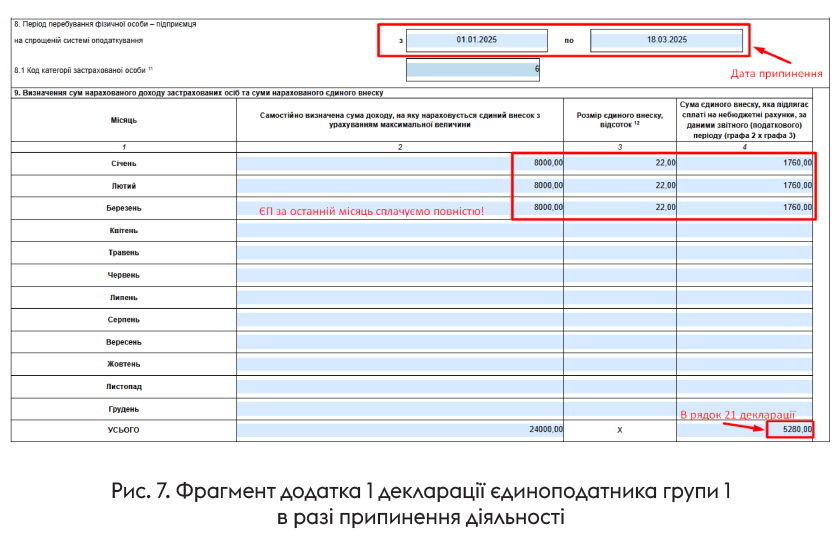Click the 'Місяць' column header

[x=124, y=120]
